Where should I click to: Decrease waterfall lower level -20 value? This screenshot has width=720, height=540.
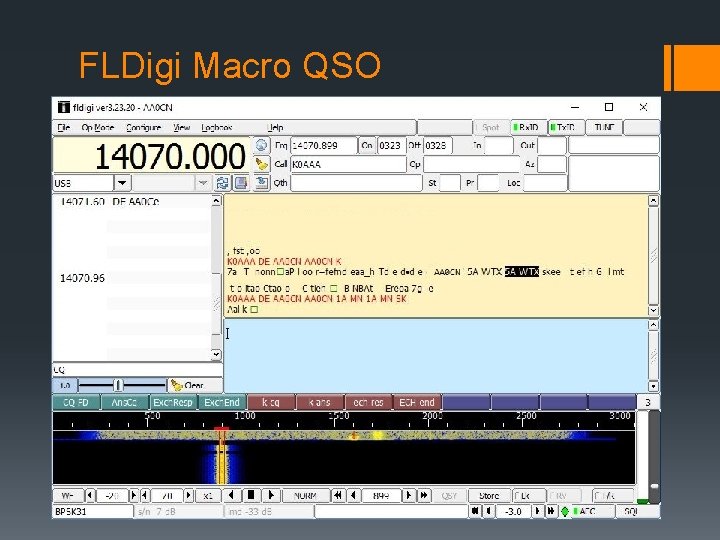pos(90,495)
